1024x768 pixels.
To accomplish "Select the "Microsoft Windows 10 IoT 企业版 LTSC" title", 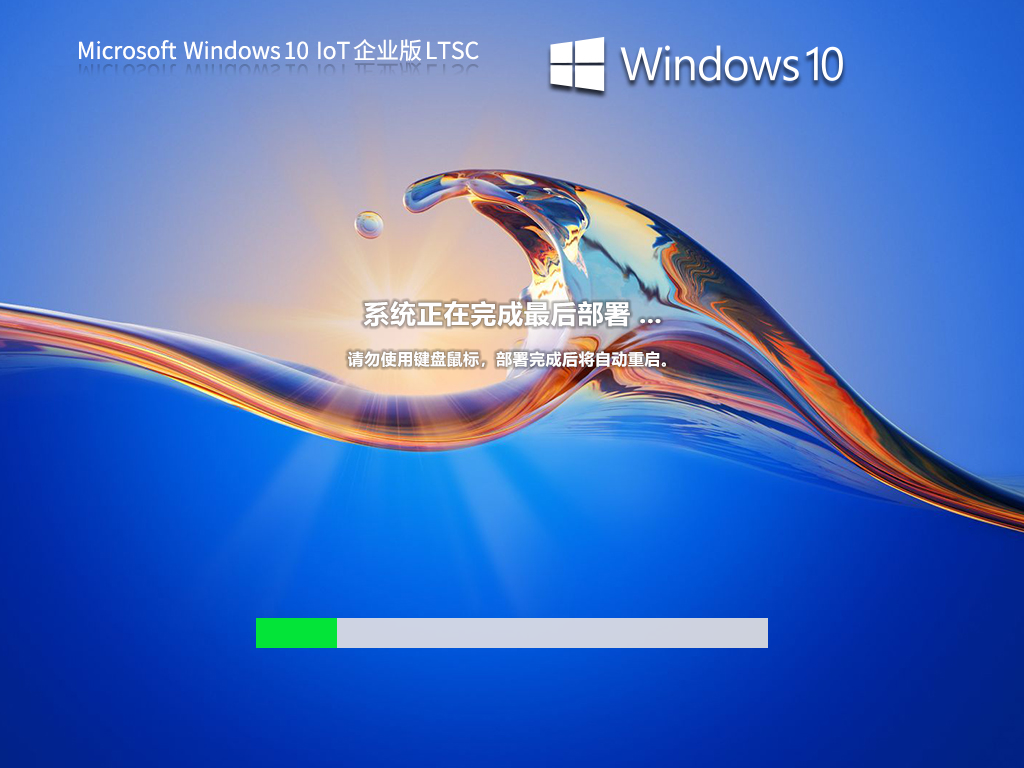I will coord(278,50).
